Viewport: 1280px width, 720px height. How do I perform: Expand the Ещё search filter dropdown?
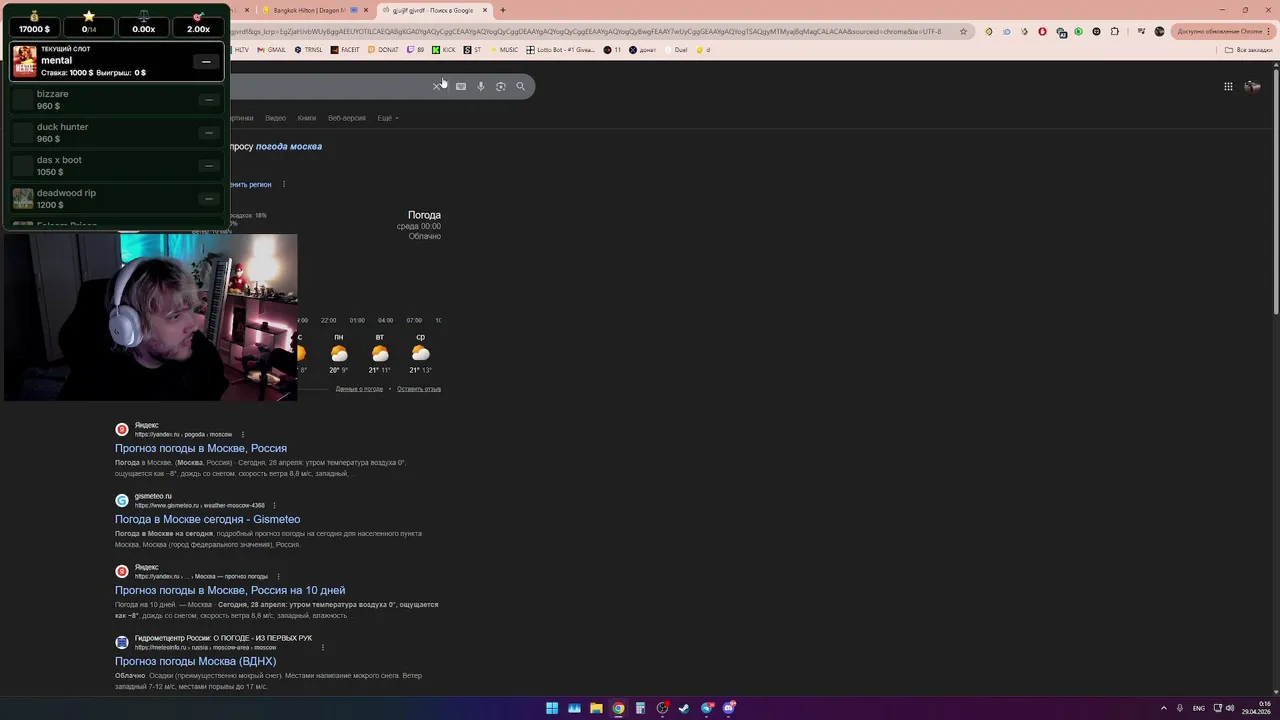point(387,118)
